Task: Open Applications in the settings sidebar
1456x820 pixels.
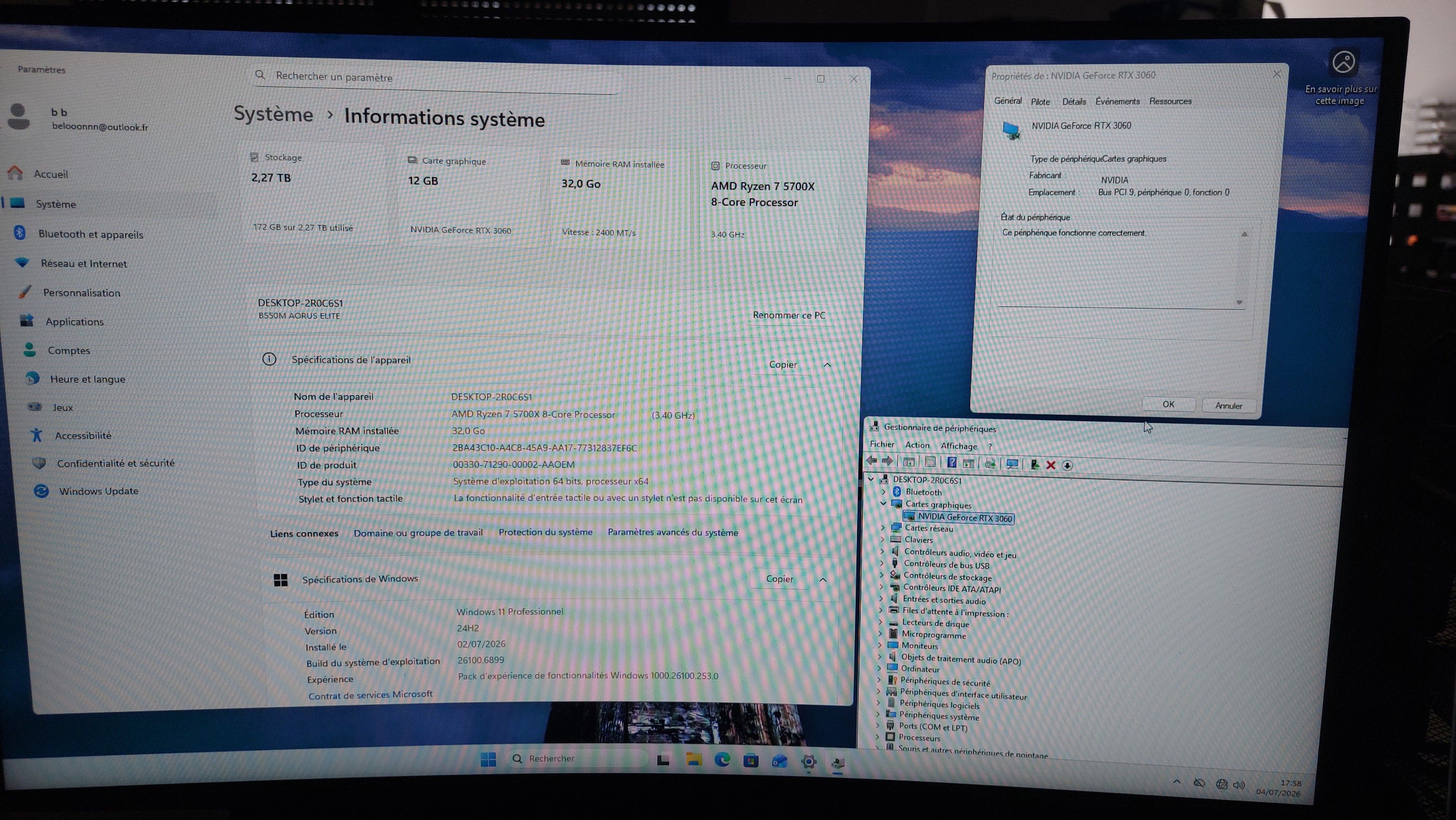Action: [75, 322]
